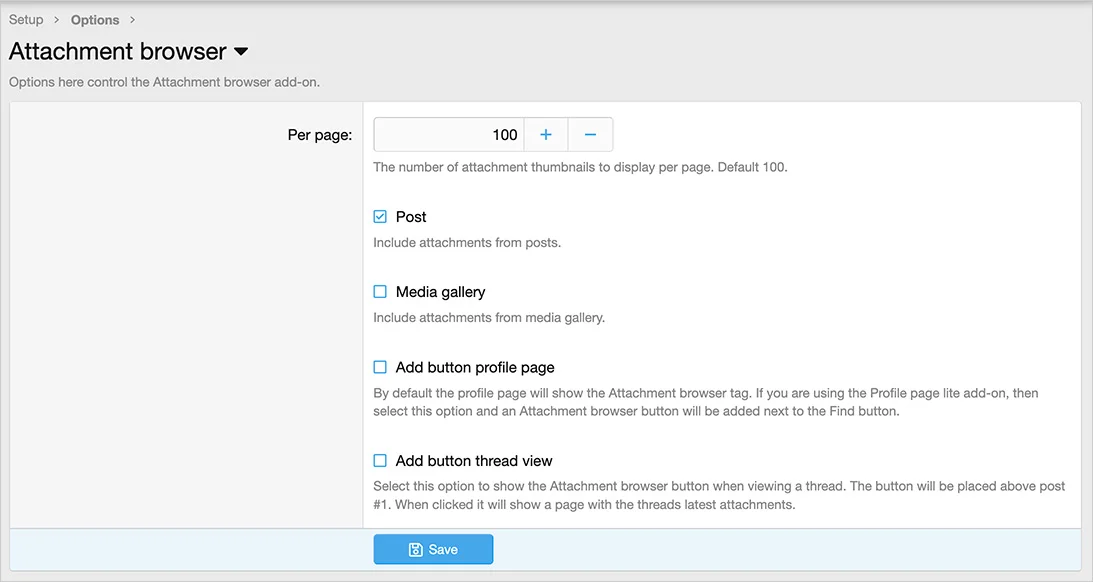Tick the Add button profile page checkbox
This screenshot has width=1093, height=582.
click(380, 368)
